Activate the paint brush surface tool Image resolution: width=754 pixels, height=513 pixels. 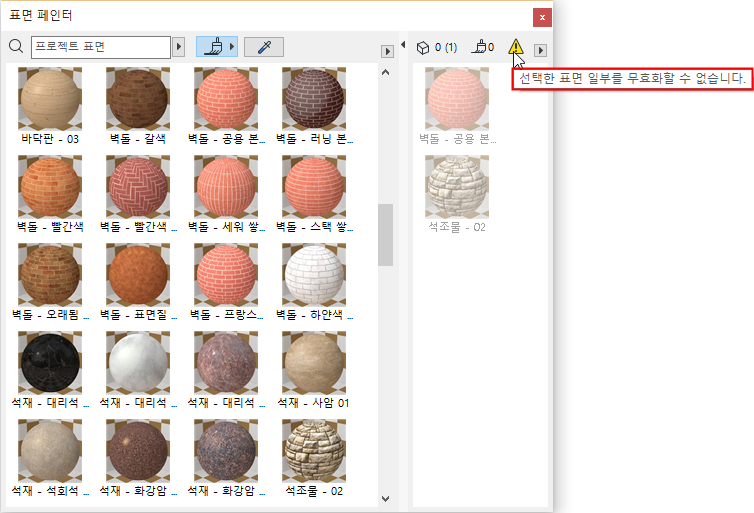tap(212, 47)
